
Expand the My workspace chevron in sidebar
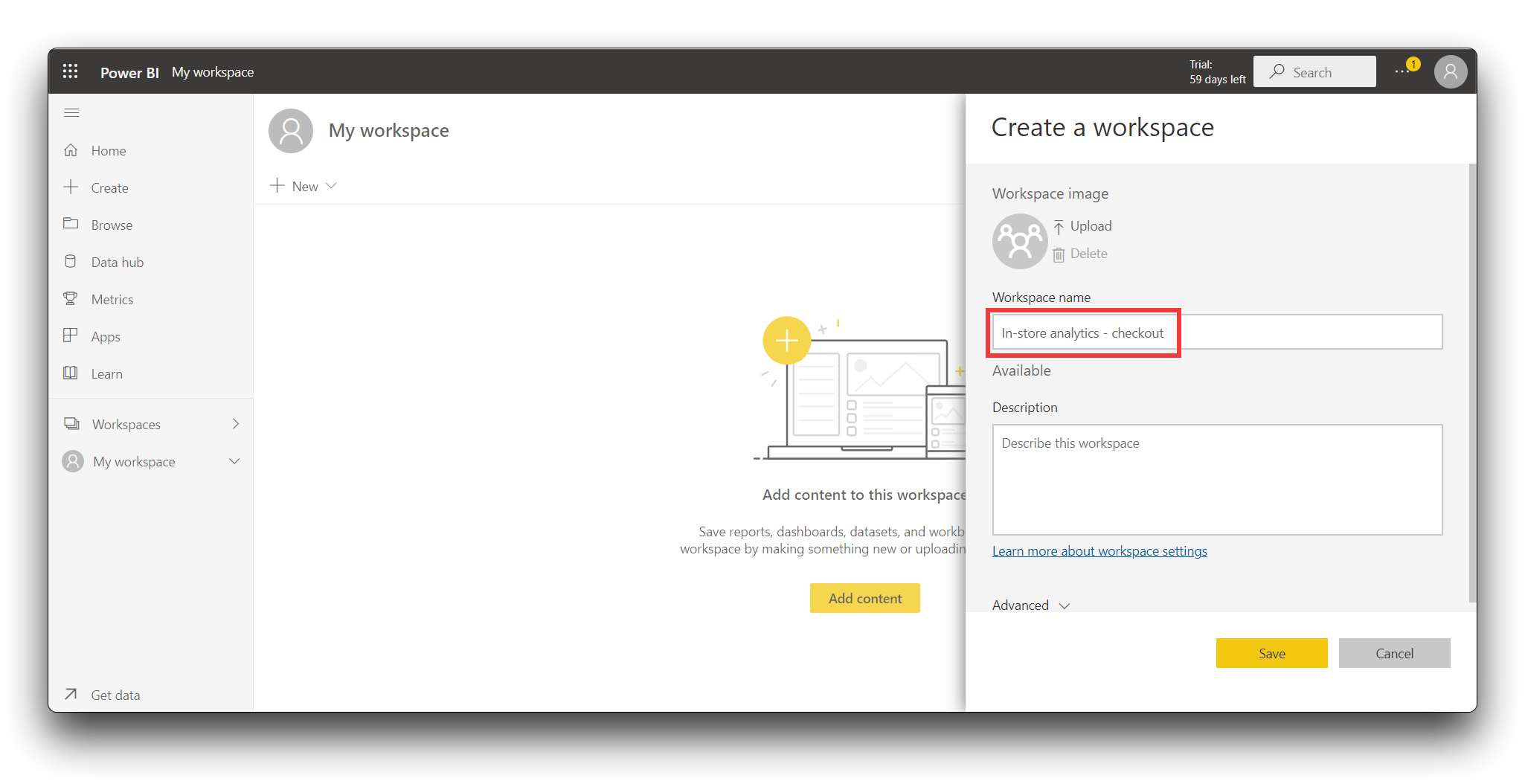(234, 461)
